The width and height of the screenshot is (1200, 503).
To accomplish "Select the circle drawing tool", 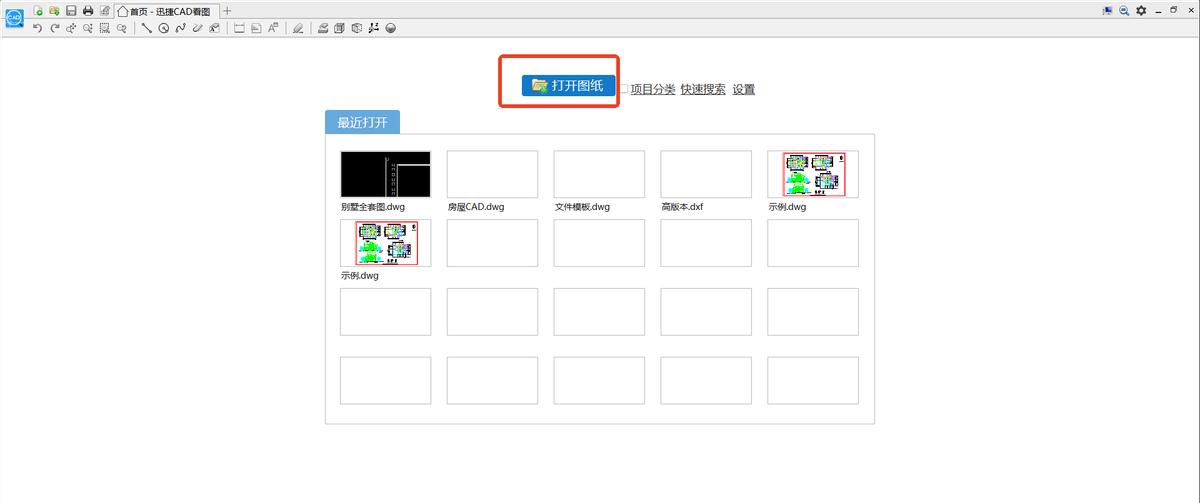I will (x=163, y=28).
